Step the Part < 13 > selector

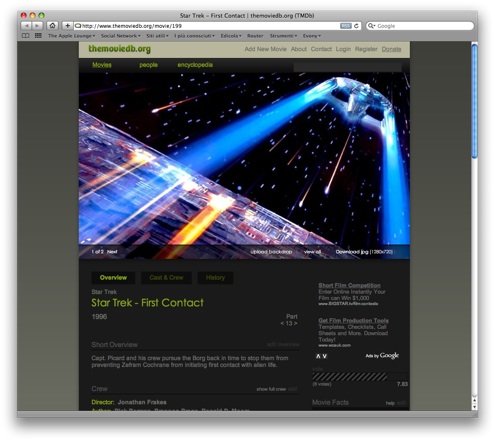289,323
